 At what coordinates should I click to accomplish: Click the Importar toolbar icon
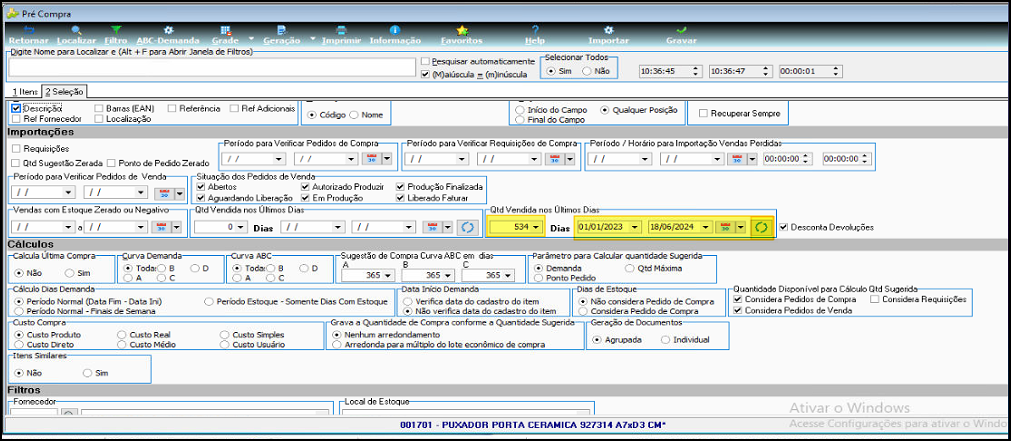[x=608, y=30]
